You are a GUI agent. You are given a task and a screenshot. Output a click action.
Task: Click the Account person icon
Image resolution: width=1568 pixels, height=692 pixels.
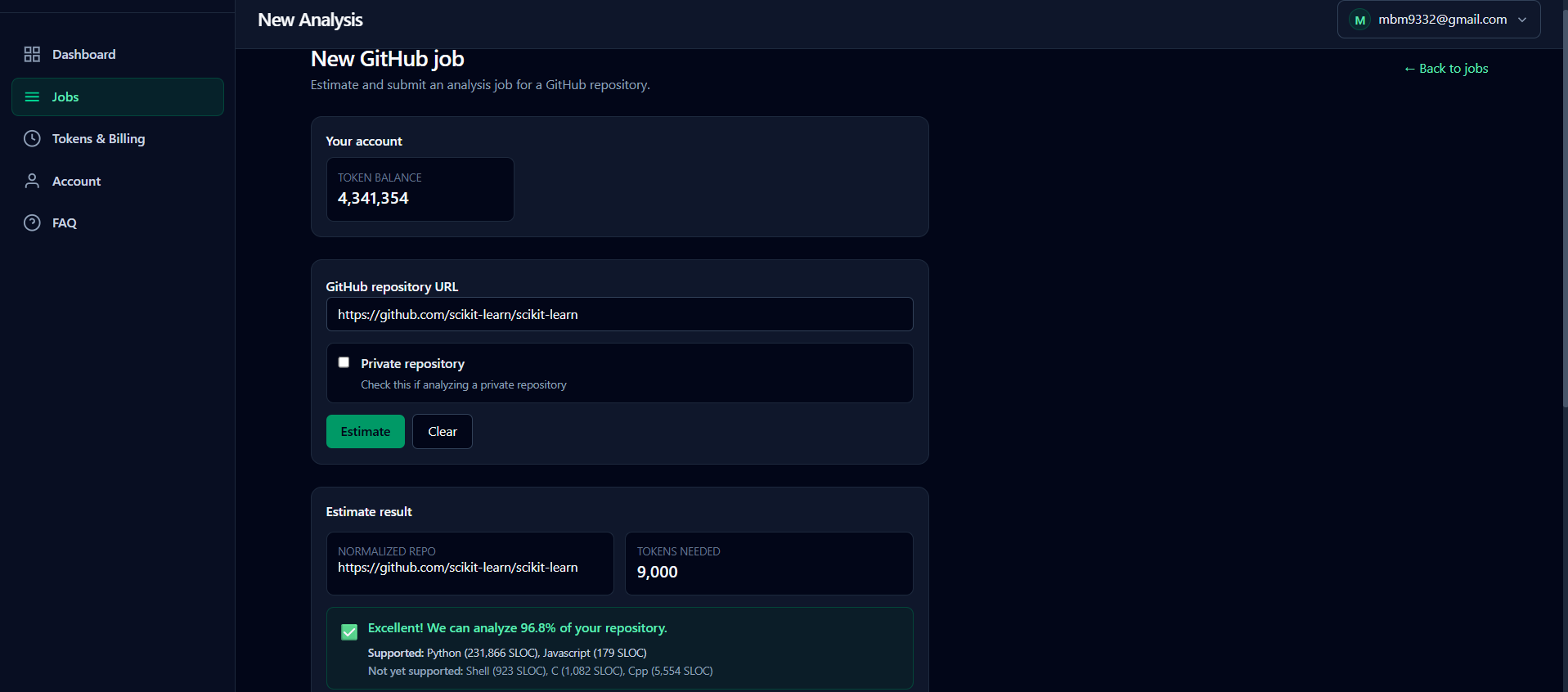[x=32, y=181]
